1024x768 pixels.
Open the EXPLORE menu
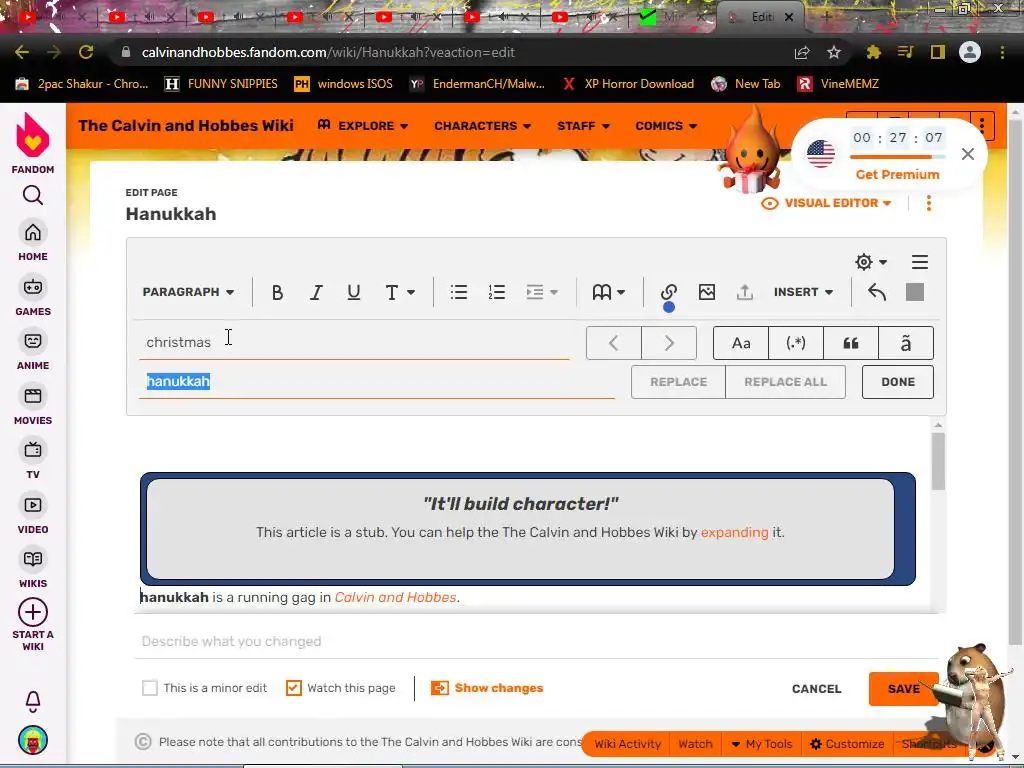pyautogui.click(x=363, y=125)
